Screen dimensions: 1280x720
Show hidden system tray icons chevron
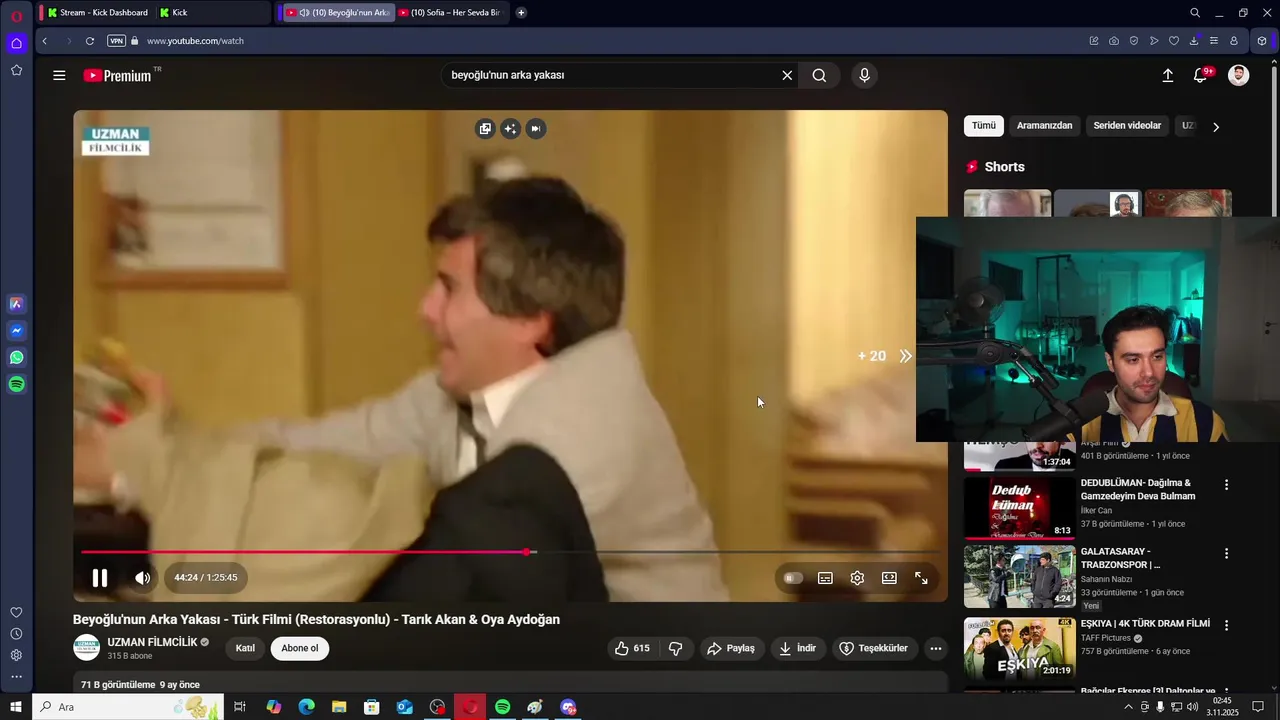[1129, 707]
